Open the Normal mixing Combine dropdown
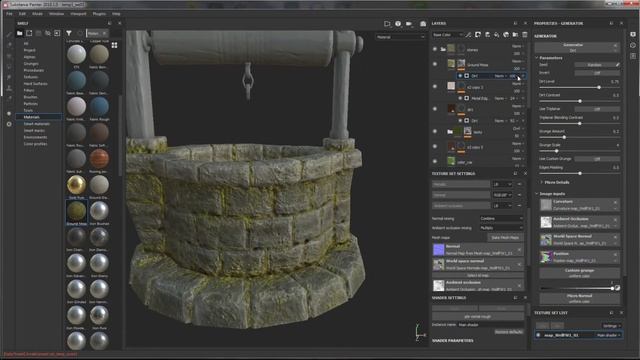 [501, 219]
